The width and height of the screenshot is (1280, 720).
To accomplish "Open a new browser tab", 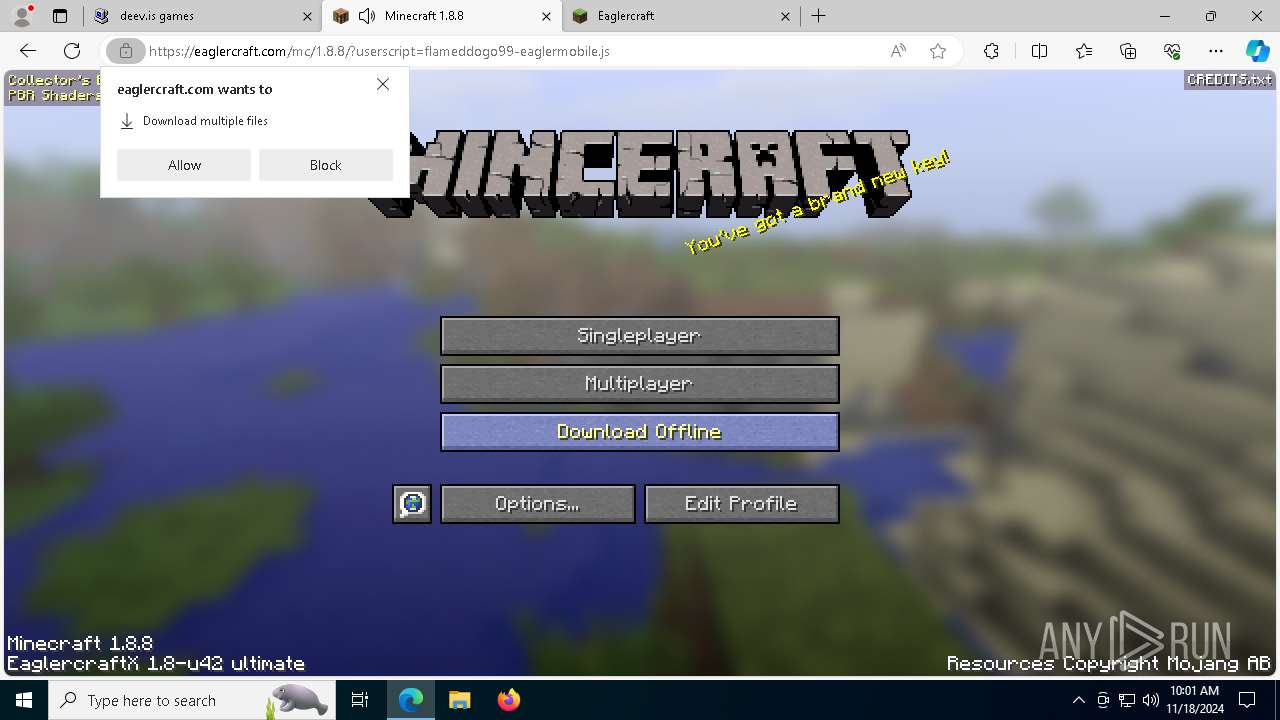I will click(819, 16).
